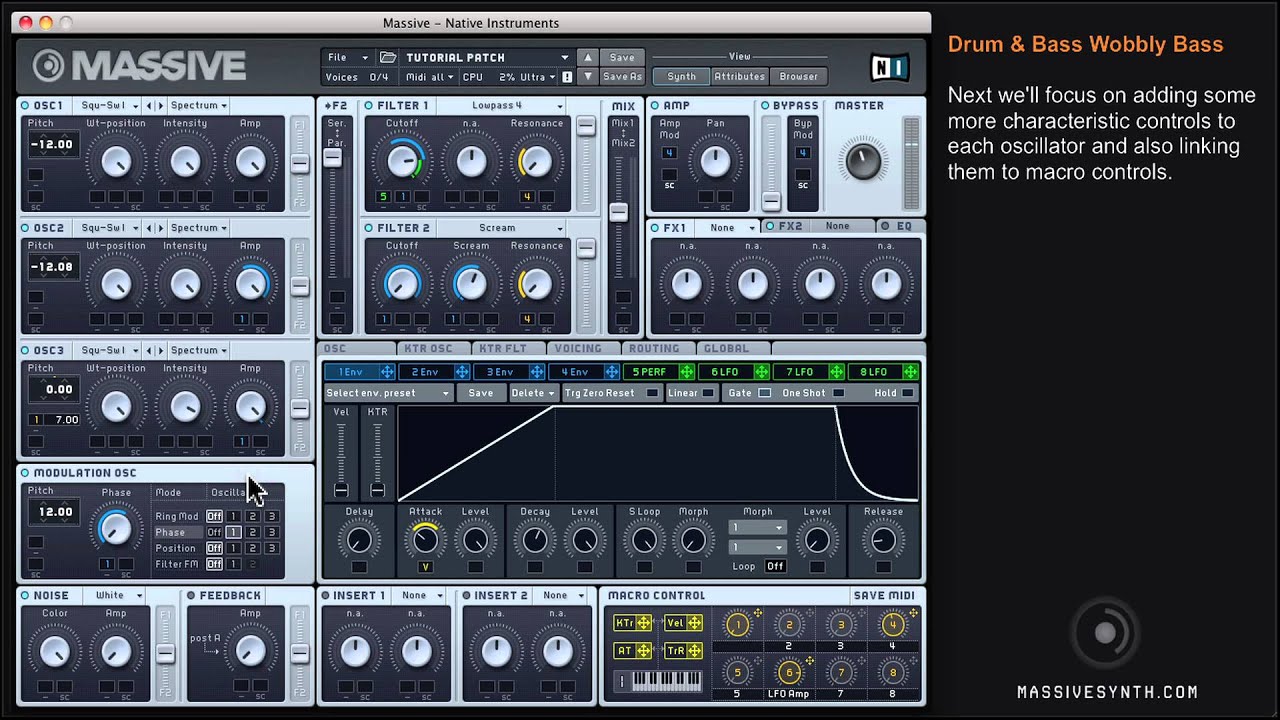This screenshot has width=1280, height=720.
Task: Click the 7 LFO modulation drag handle
Action: [836, 372]
